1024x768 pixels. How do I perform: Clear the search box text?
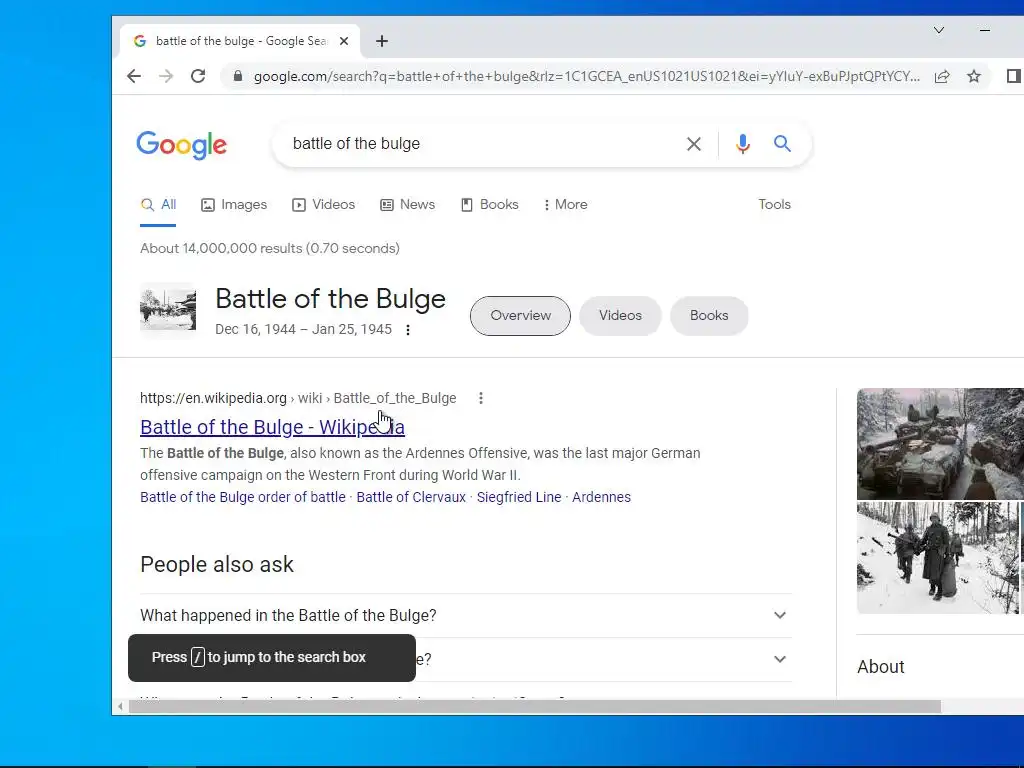pyautogui.click(x=694, y=144)
